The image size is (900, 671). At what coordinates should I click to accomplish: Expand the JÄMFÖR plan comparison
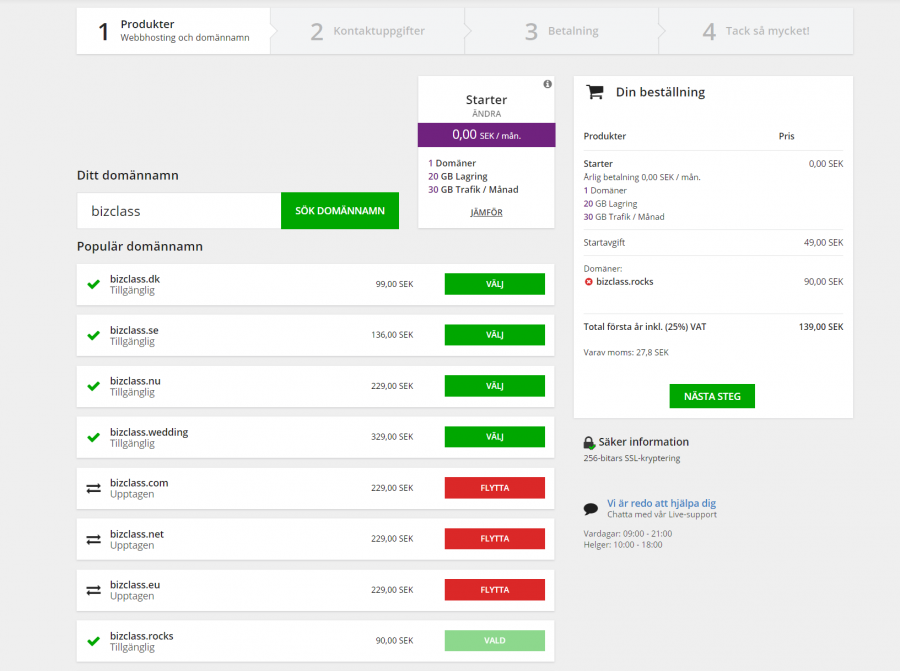[x=486, y=213]
